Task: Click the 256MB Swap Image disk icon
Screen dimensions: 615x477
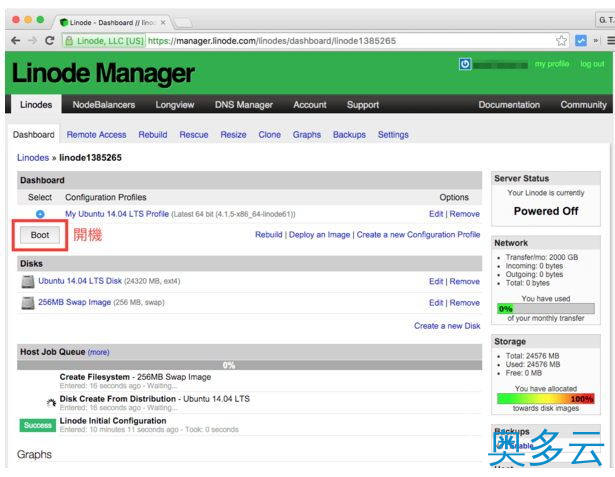Action: click(x=28, y=303)
